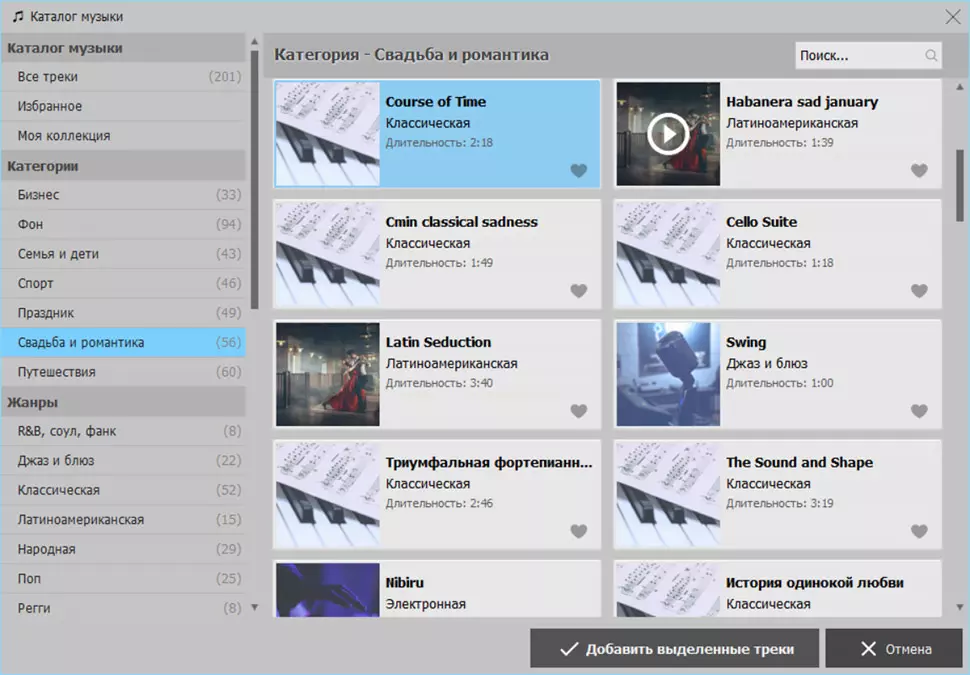970x675 pixels.
Task: Choose Классическая genre in sidebar
Action: click(123, 490)
